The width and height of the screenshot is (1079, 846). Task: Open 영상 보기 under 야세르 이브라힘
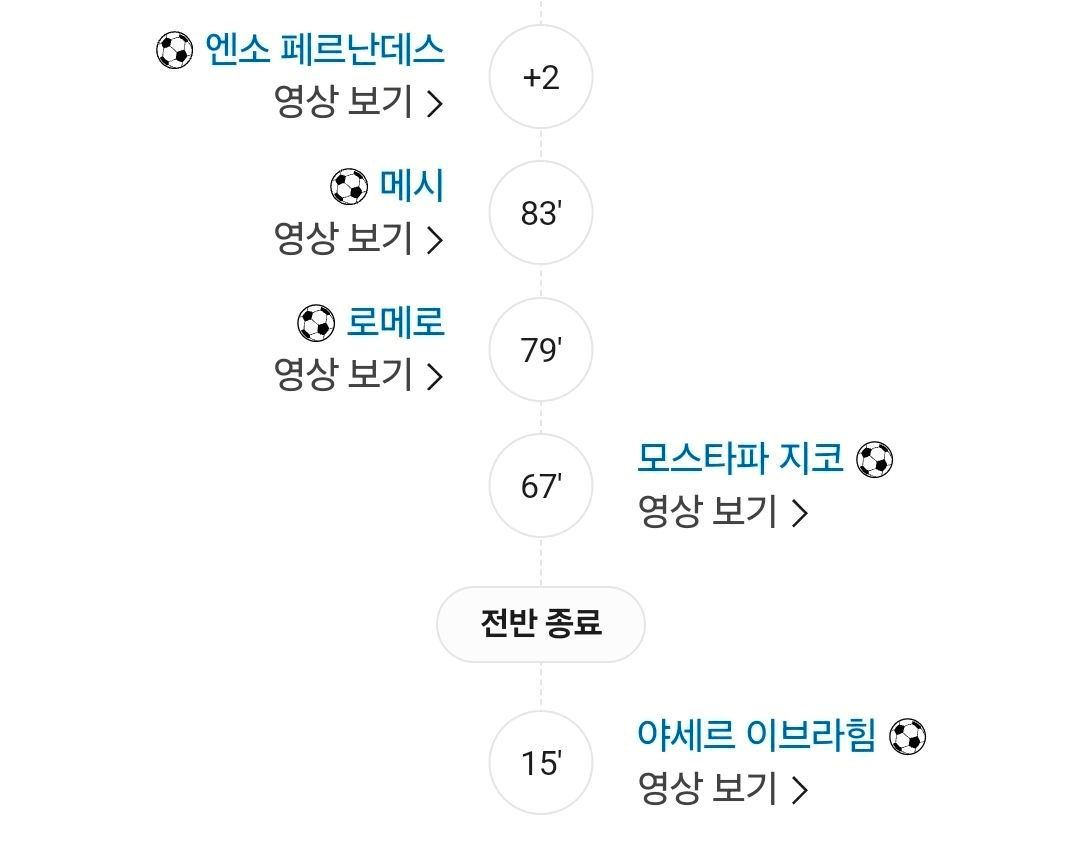tap(723, 789)
